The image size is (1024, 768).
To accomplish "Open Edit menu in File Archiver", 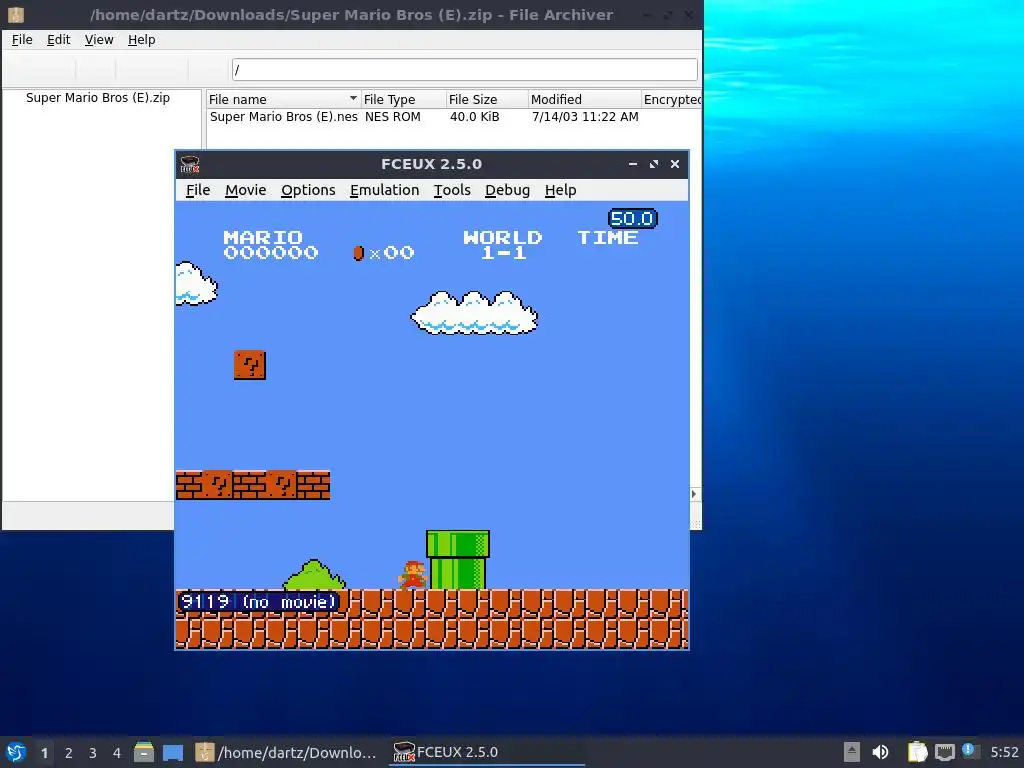I will 58,40.
